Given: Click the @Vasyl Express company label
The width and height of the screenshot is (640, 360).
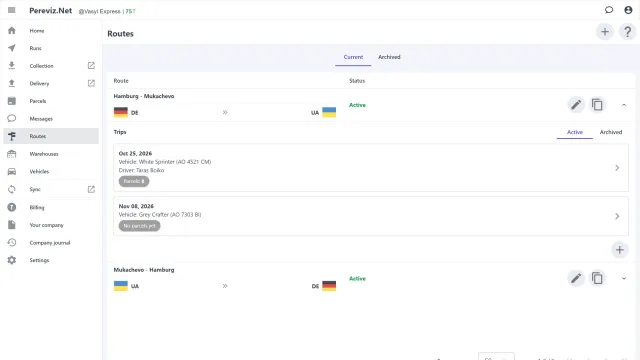Looking at the screenshot, I should tap(100, 11).
